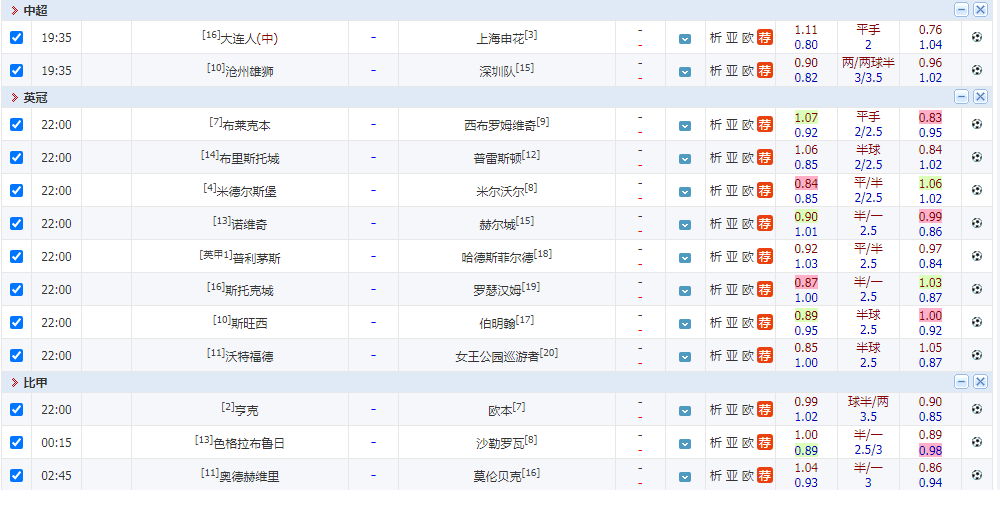This screenshot has height=520, width=1000.
Task: Close the 比甲 section with X button
Action: point(980,382)
